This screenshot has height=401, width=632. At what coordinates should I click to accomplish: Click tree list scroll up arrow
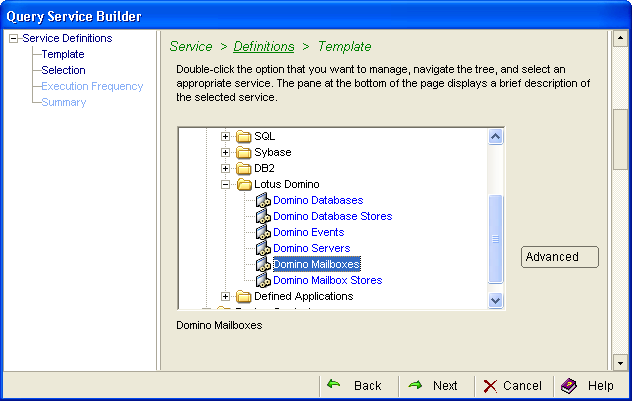[x=495, y=137]
